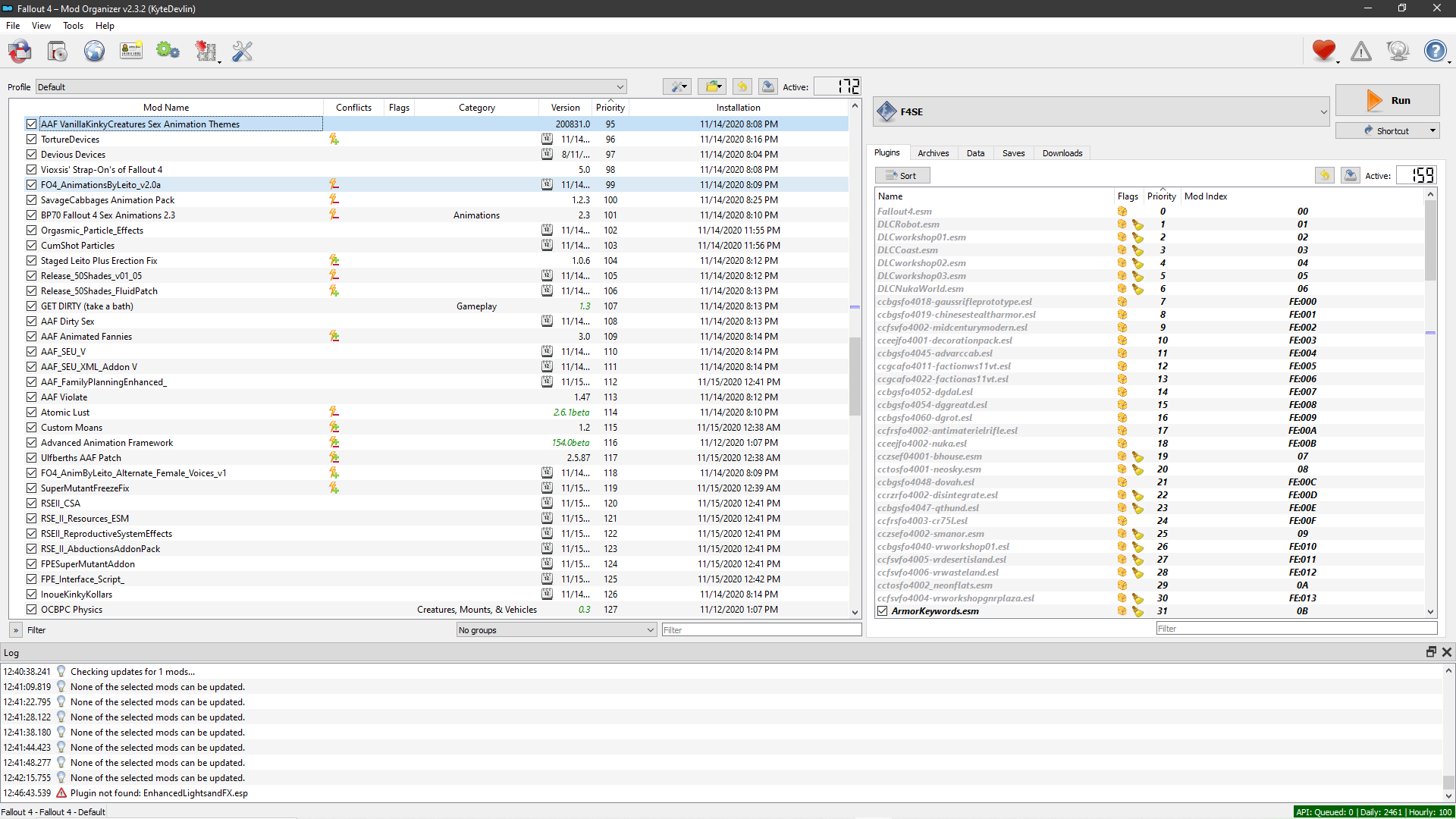Toggle ArmorKeywords.esm plugin checkbox
Viewport: 1456px width, 819px height.
883,611
